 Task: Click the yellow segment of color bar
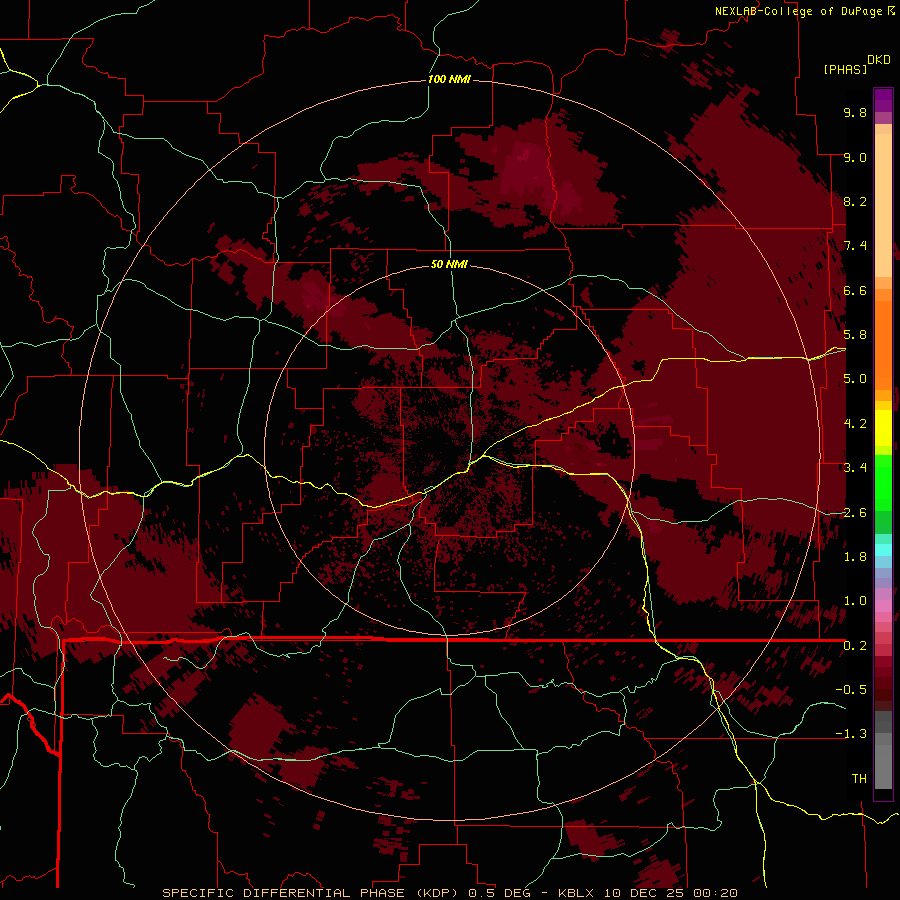coord(883,427)
